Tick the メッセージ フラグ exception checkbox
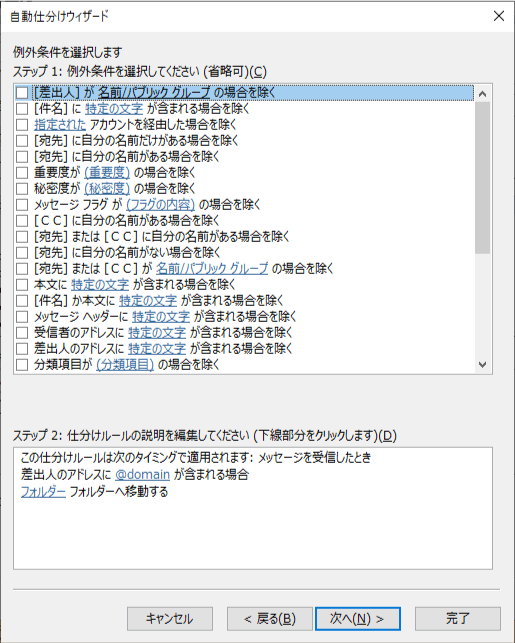 pyautogui.click(x=22, y=205)
